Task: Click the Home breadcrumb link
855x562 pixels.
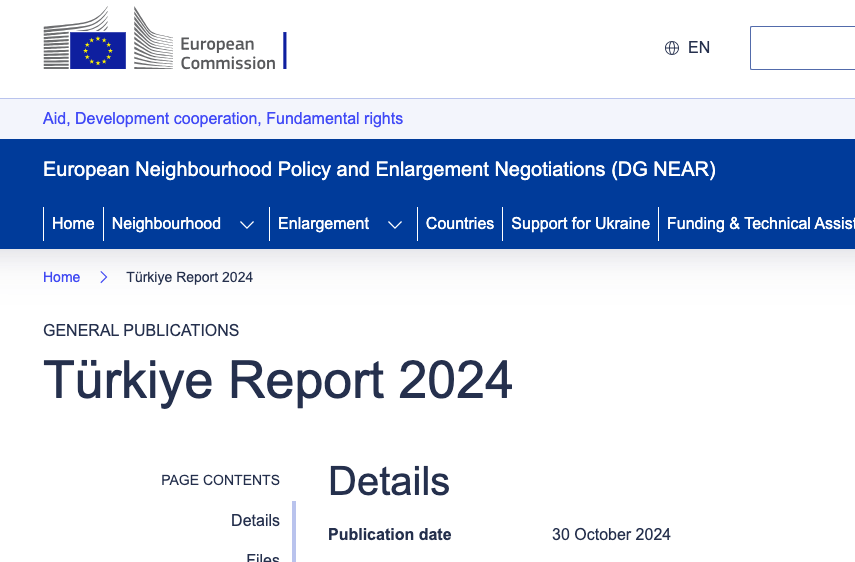Action: 62,277
